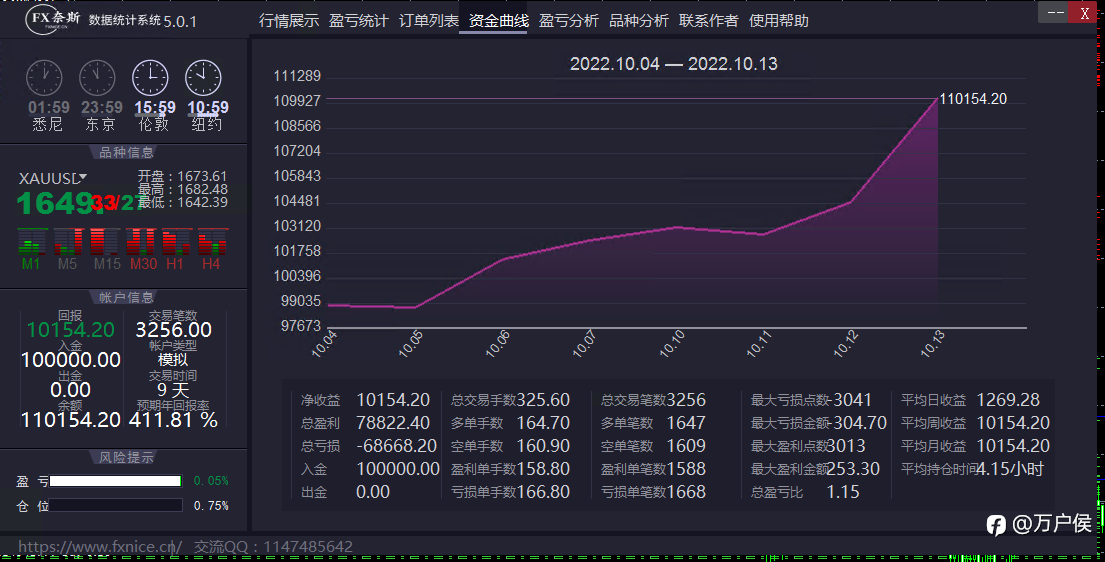Click the 交易笔数 value 3256.00
Viewport: 1105px width, 562px height.
173,330
